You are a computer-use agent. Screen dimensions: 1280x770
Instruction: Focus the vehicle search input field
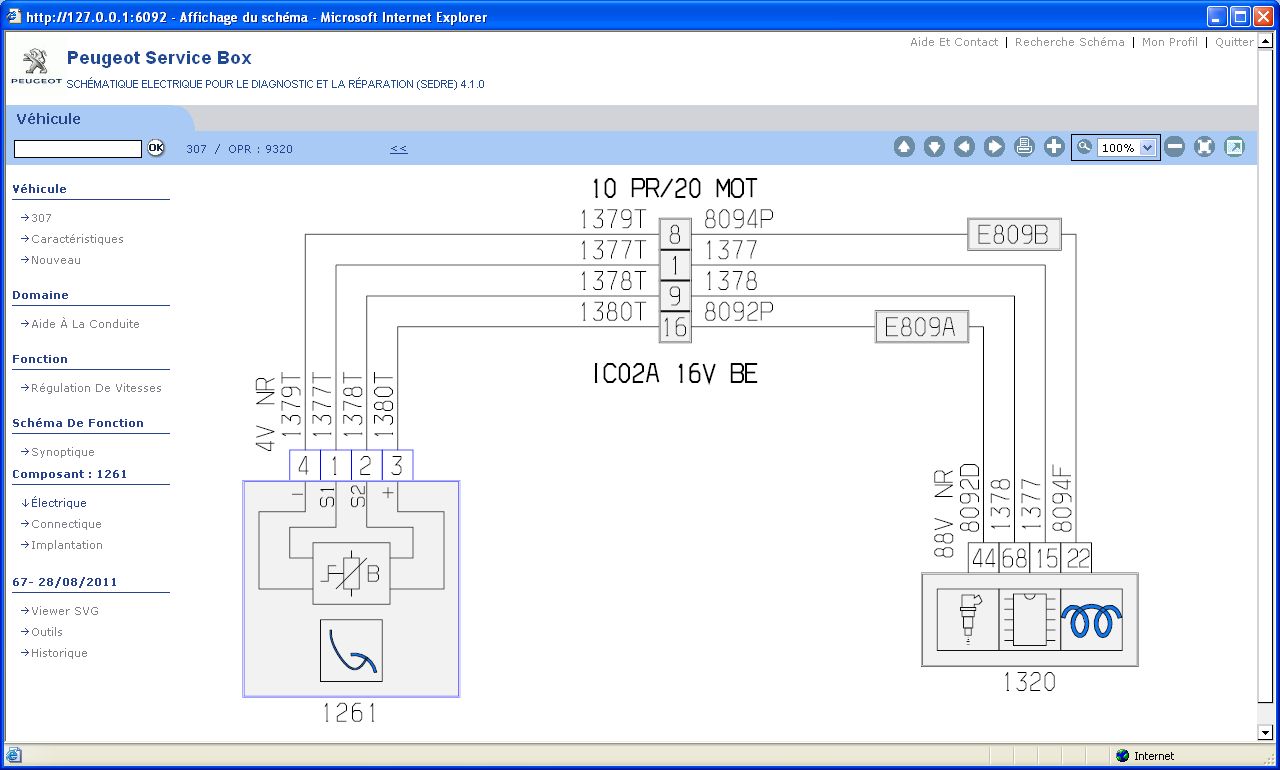78,149
